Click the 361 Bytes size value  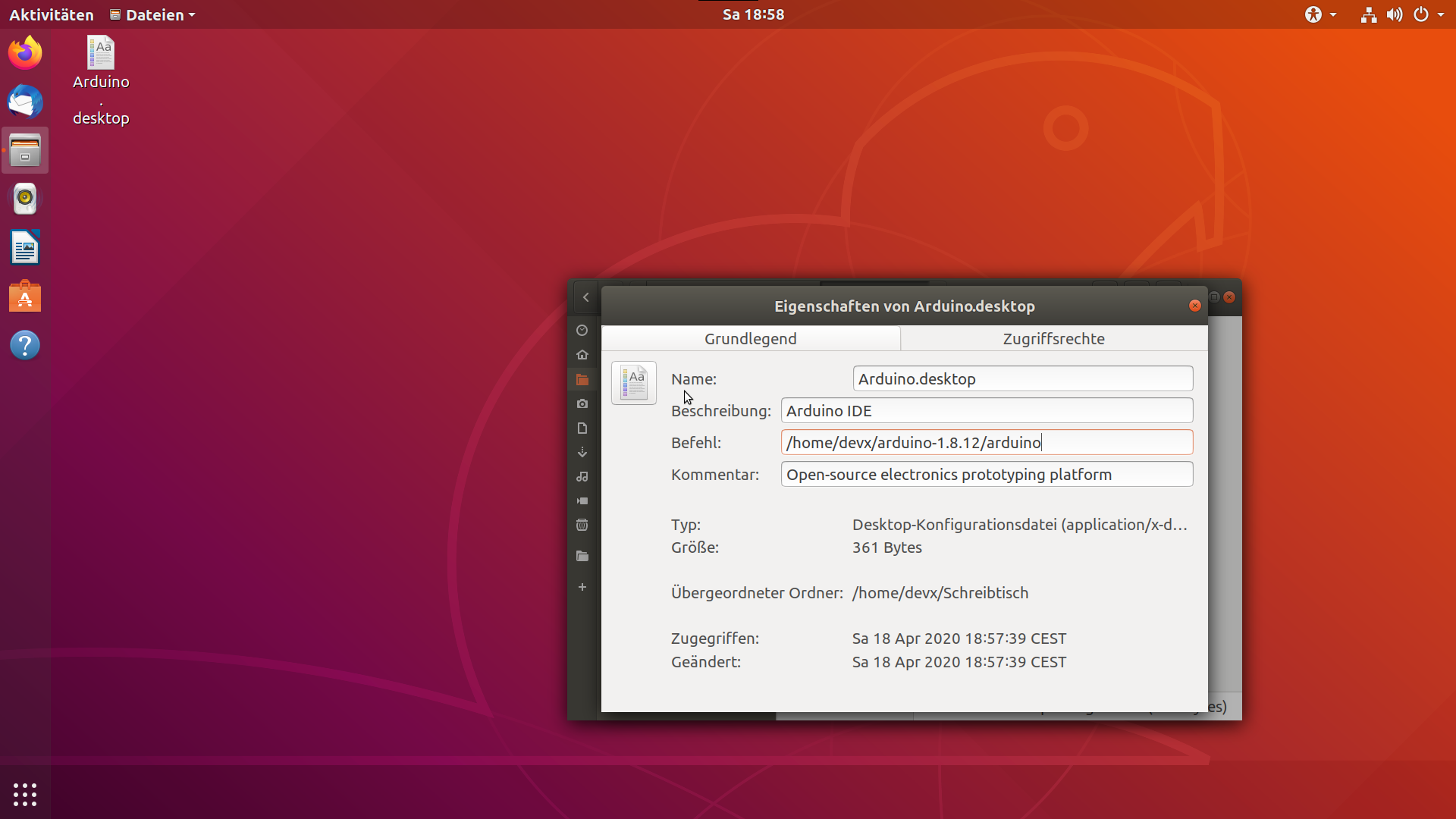point(887,548)
